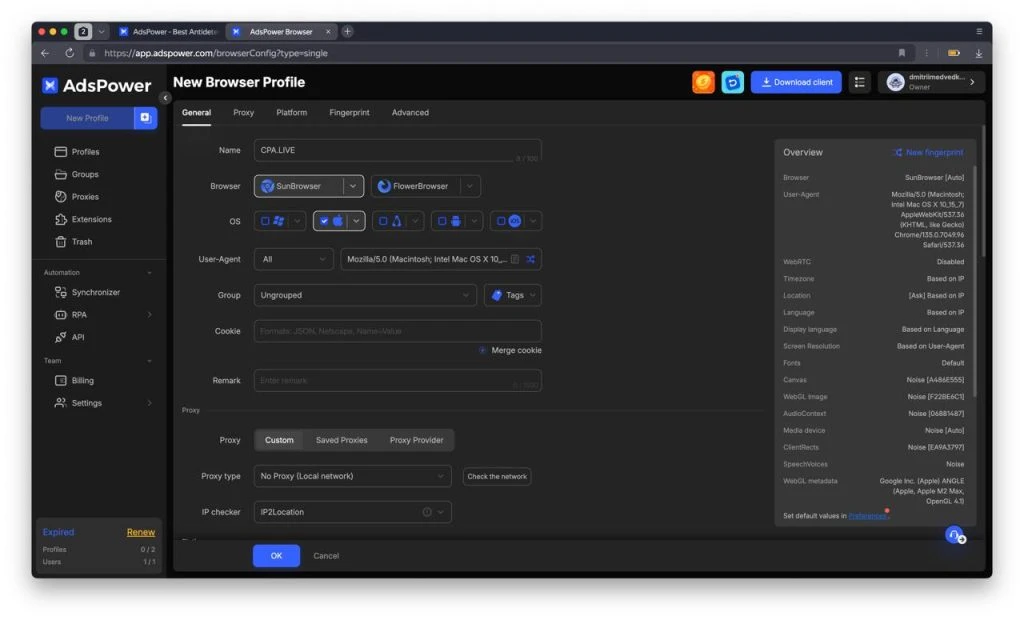Expand the SunBrowser version dropdown
The height and width of the screenshot is (620, 1024).
point(353,186)
